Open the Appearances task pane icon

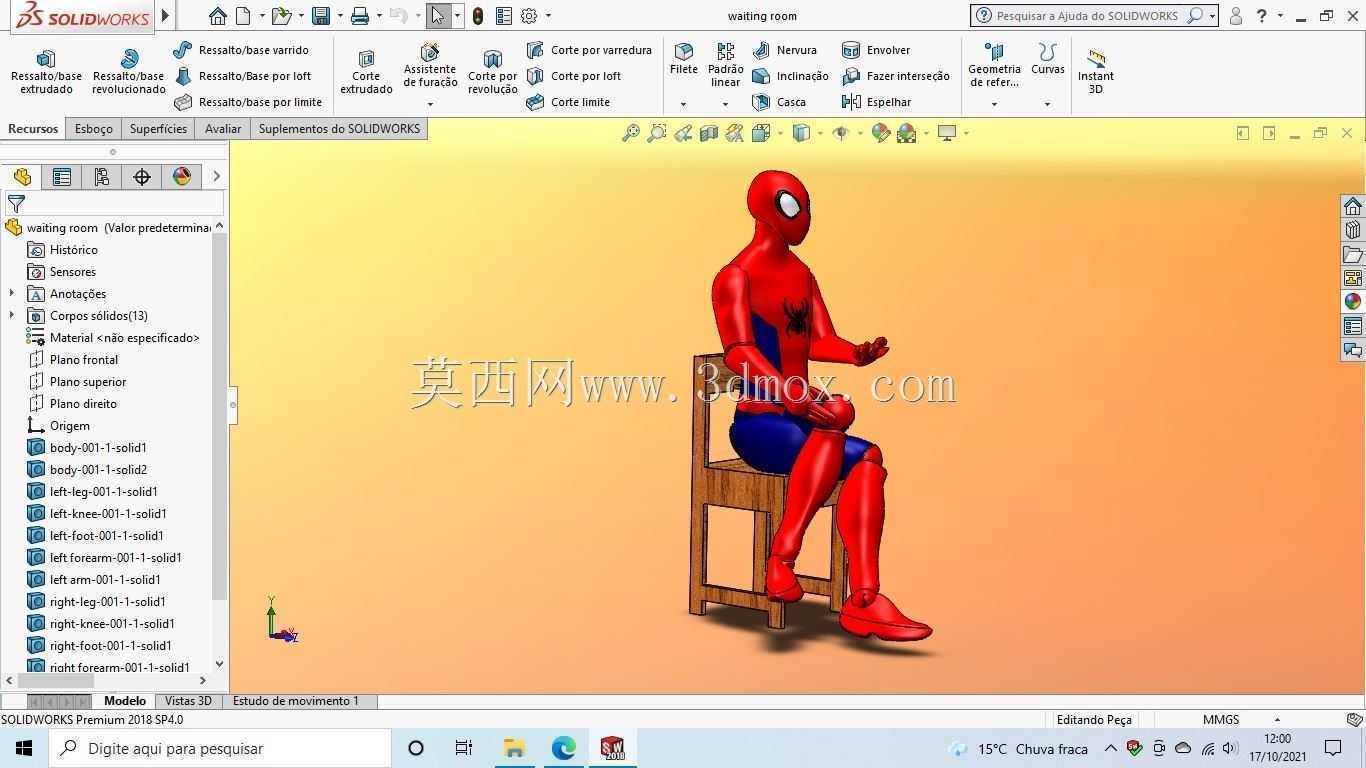click(1352, 301)
